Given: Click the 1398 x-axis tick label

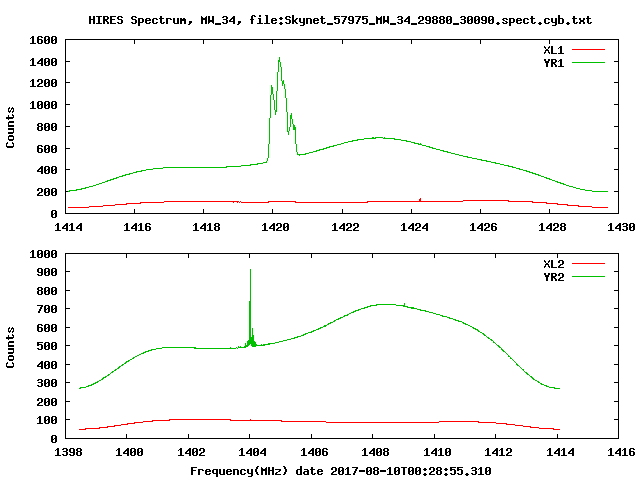Looking at the screenshot, I should pos(68,452).
